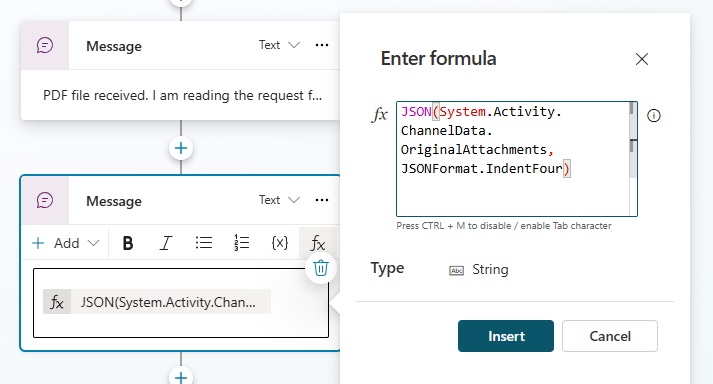Expand Text dropdown on first Message node
This screenshot has height=384, width=713.
click(279, 45)
